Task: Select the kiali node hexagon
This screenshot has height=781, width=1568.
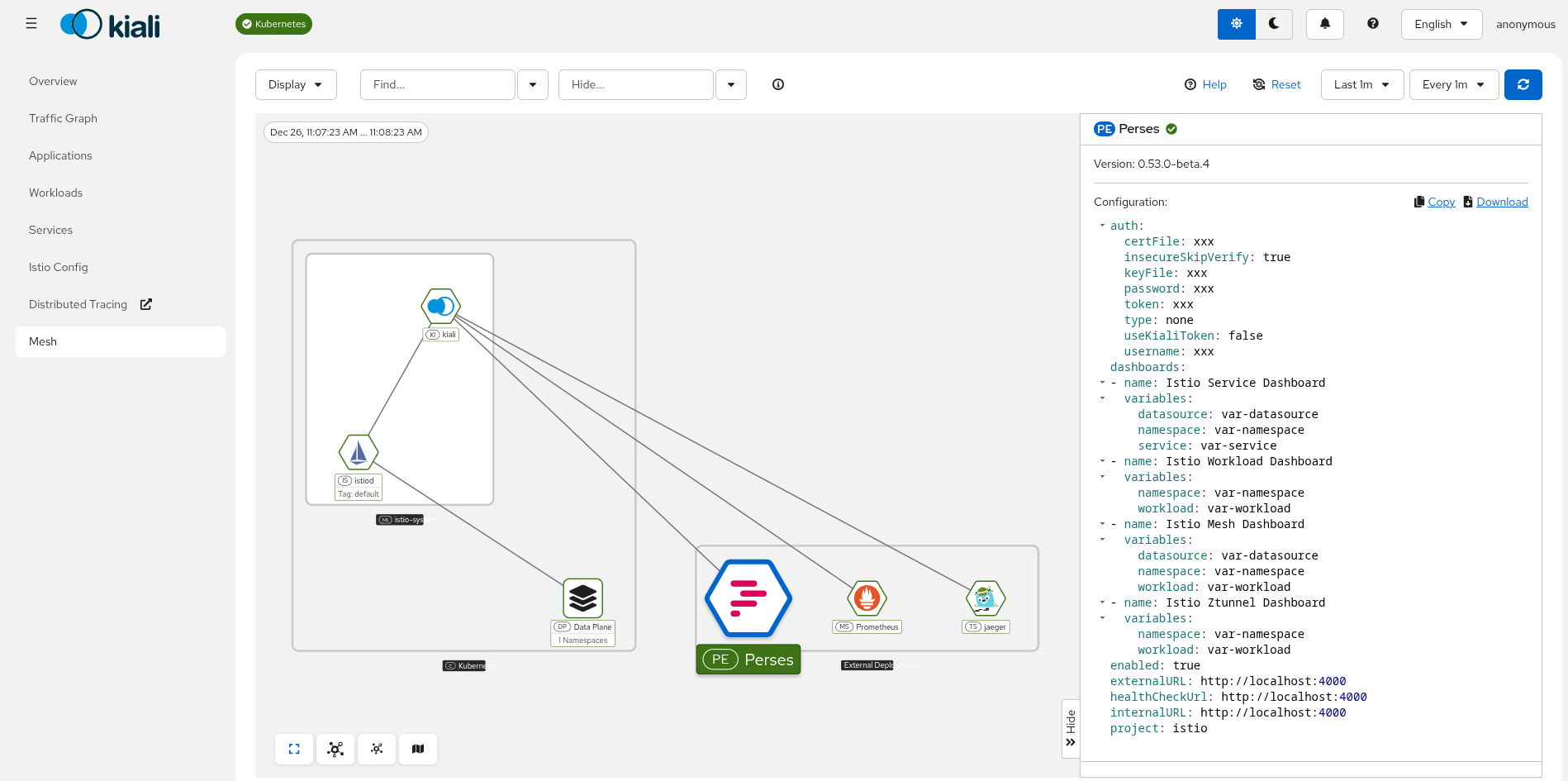Action: [441, 307]
